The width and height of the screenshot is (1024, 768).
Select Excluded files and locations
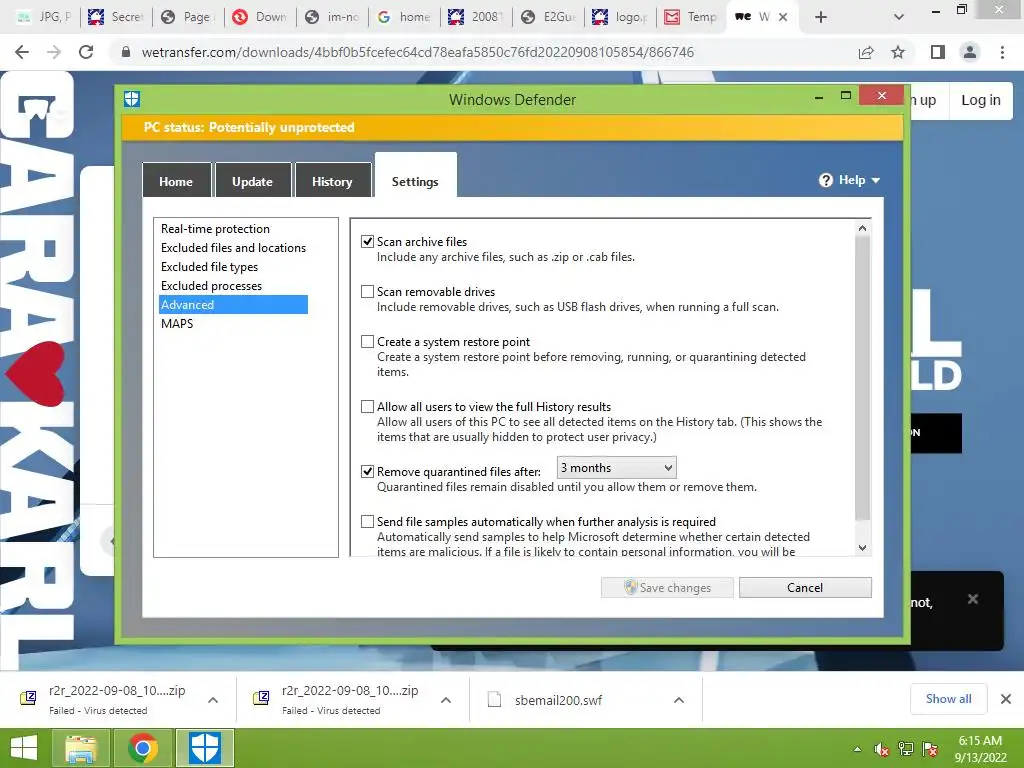tap(233, 248)
